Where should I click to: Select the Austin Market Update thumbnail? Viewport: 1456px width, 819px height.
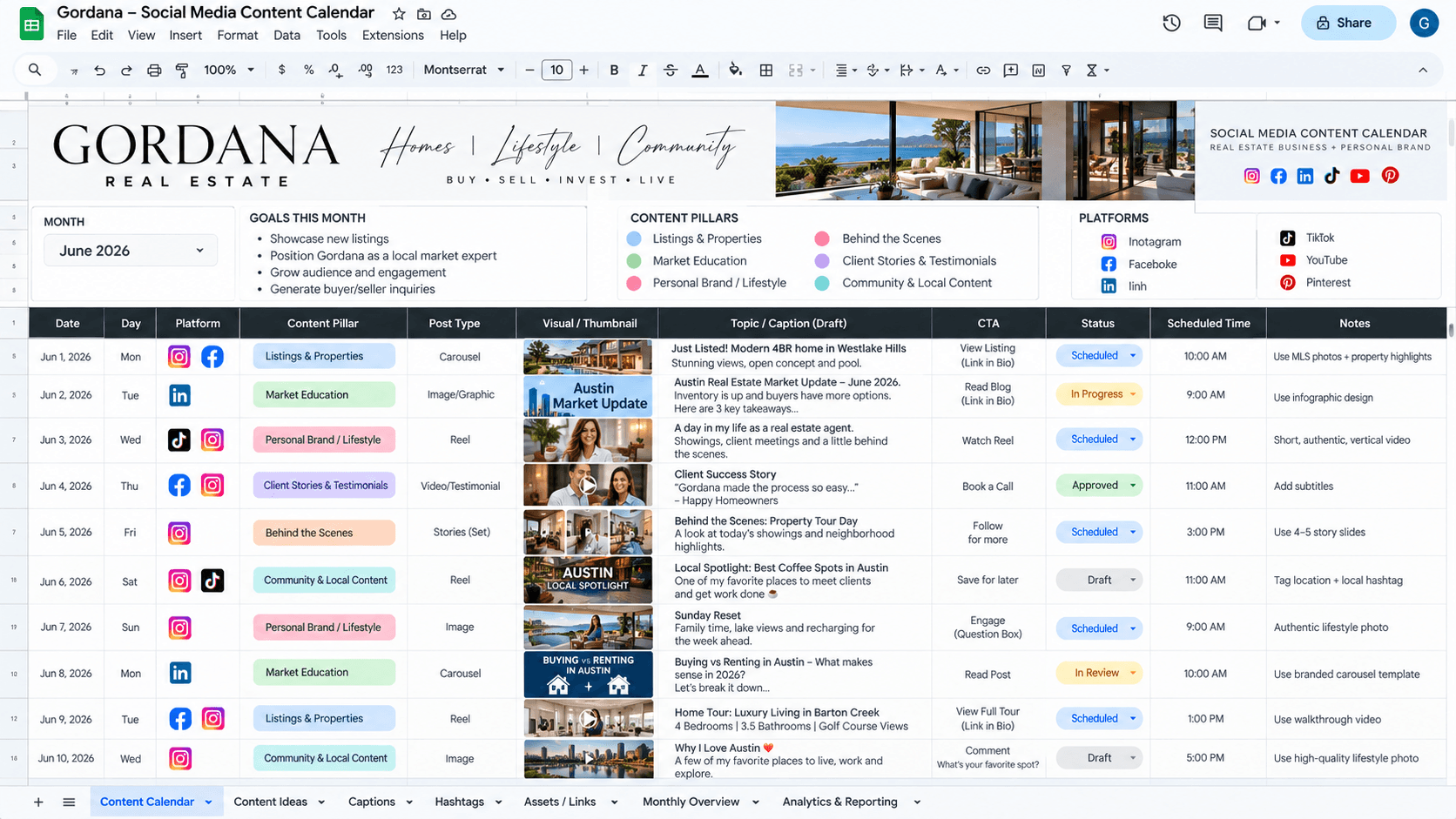tap(588, 396)
